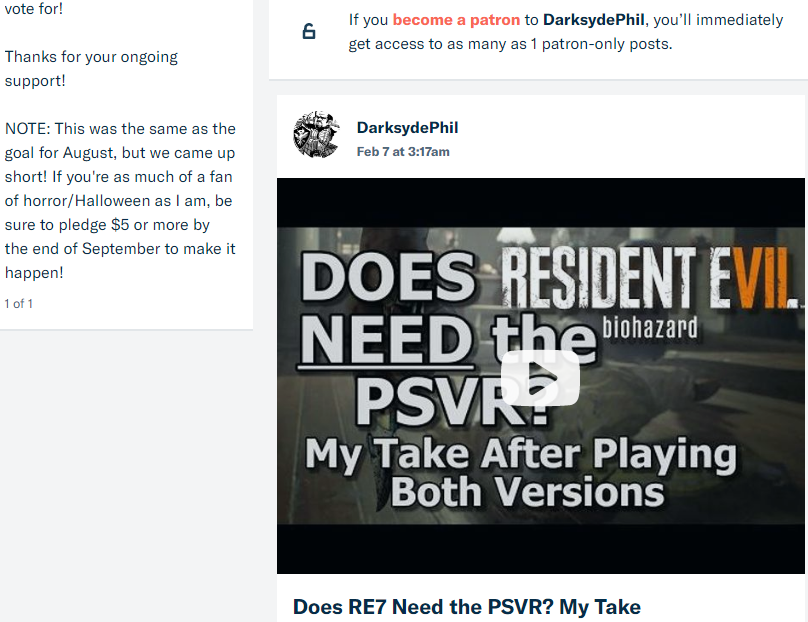Click the Resident Evil video thumbnail image

coord(541,376)
